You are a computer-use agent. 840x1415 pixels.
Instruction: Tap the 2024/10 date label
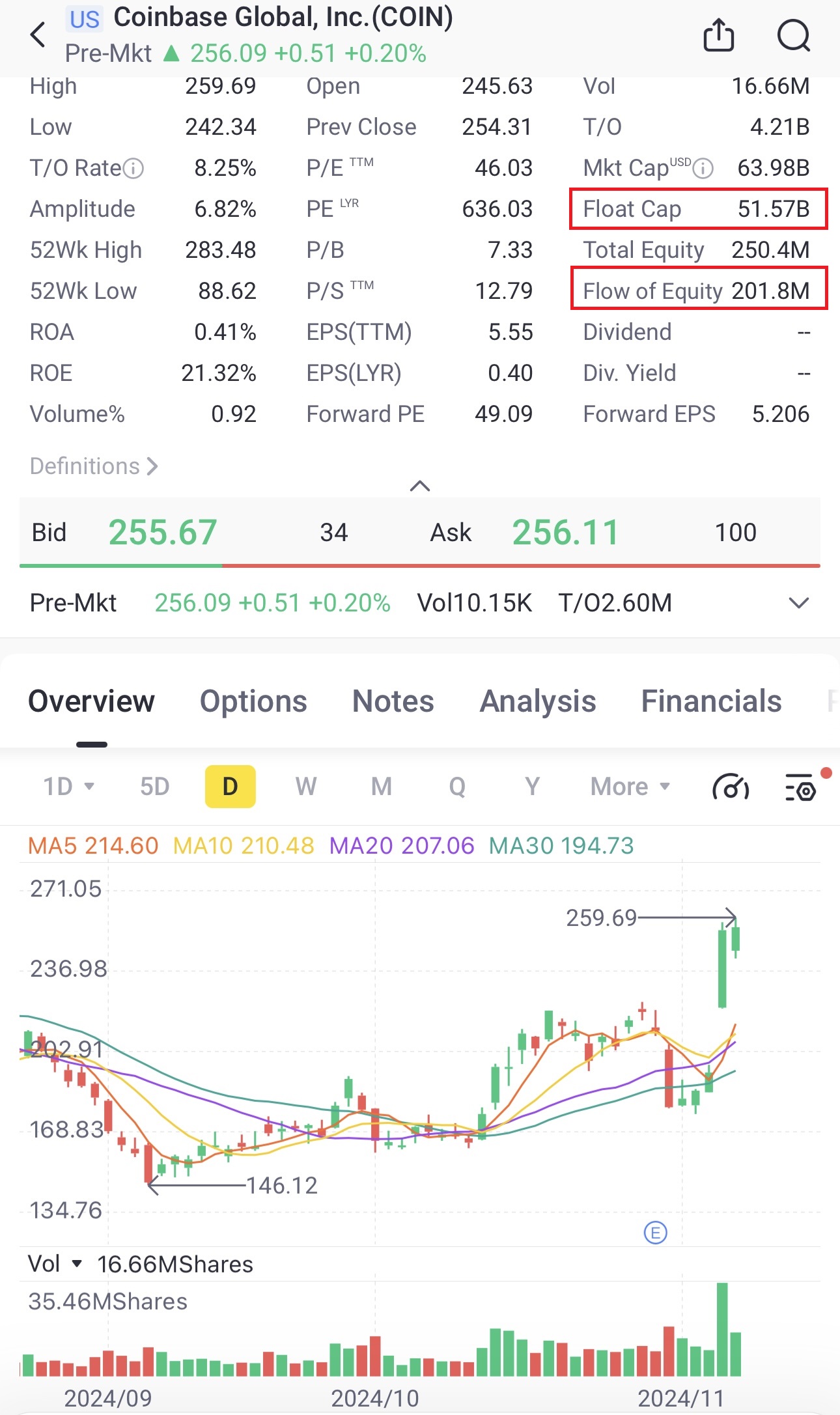tap(375, 1399)
